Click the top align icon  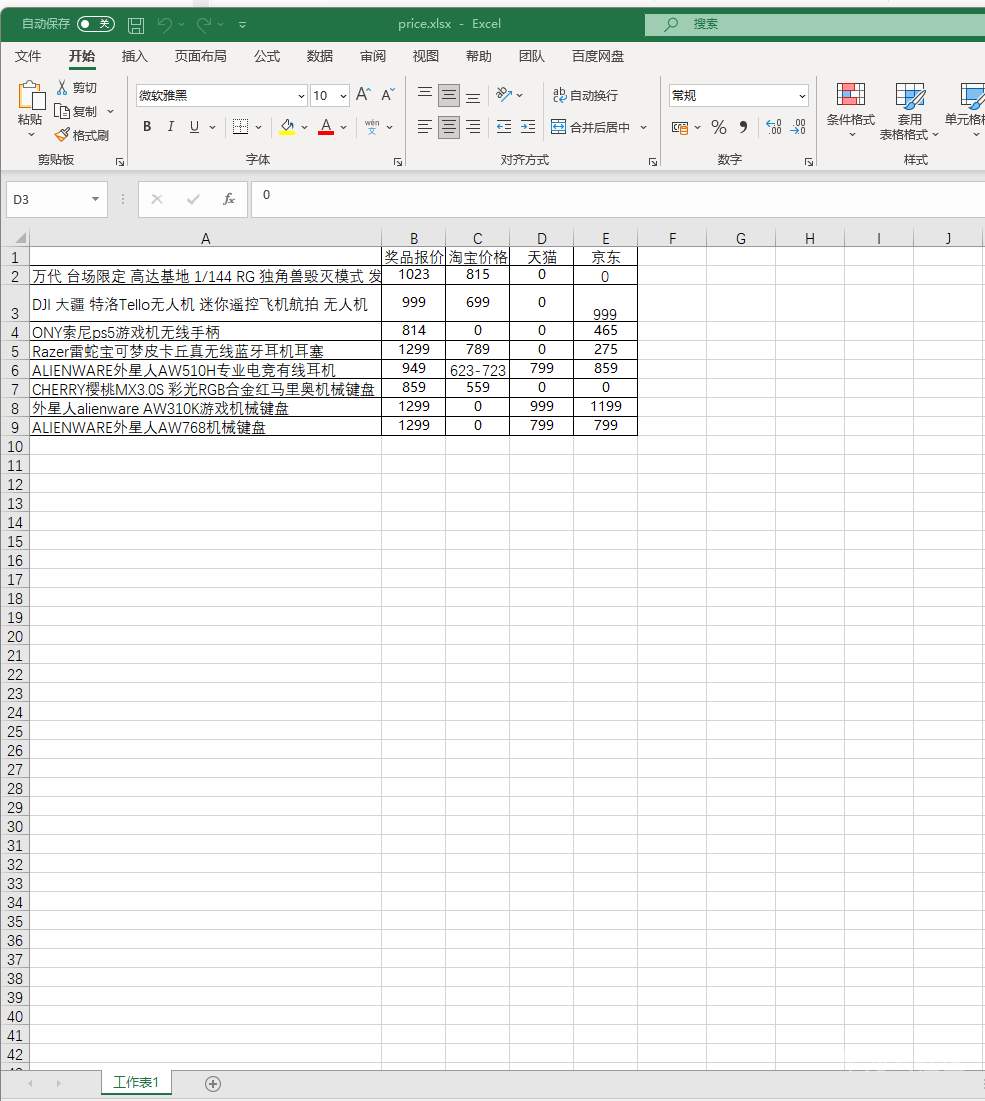pyautogui.click(x=424, y=94)
